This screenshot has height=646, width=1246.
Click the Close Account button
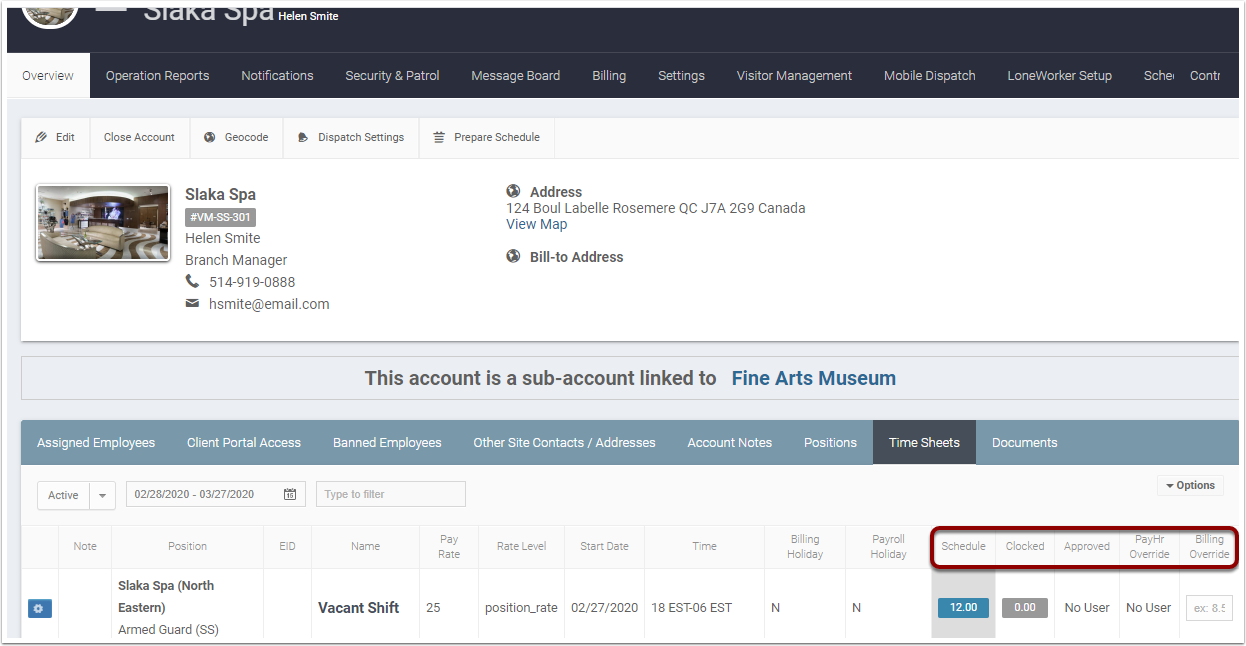138,137
